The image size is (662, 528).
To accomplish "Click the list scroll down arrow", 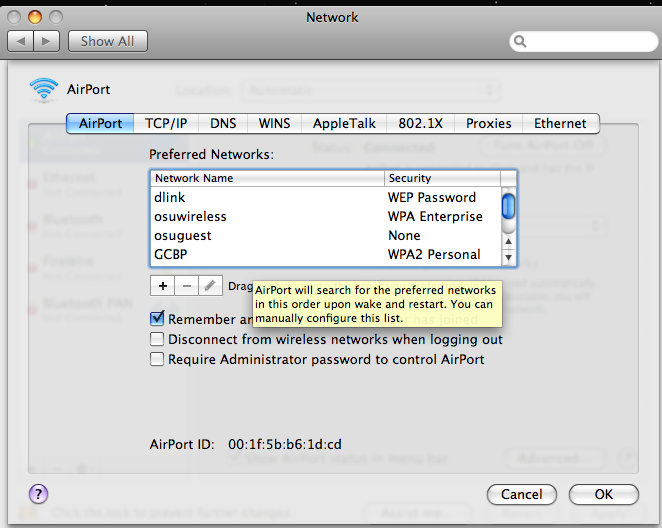I will coord(508,257).
